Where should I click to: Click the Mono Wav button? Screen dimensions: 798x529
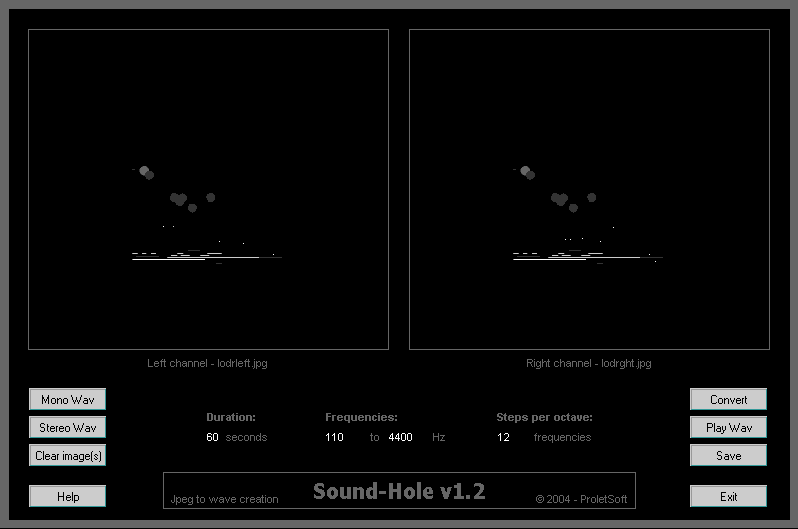[x=67, y=399]
